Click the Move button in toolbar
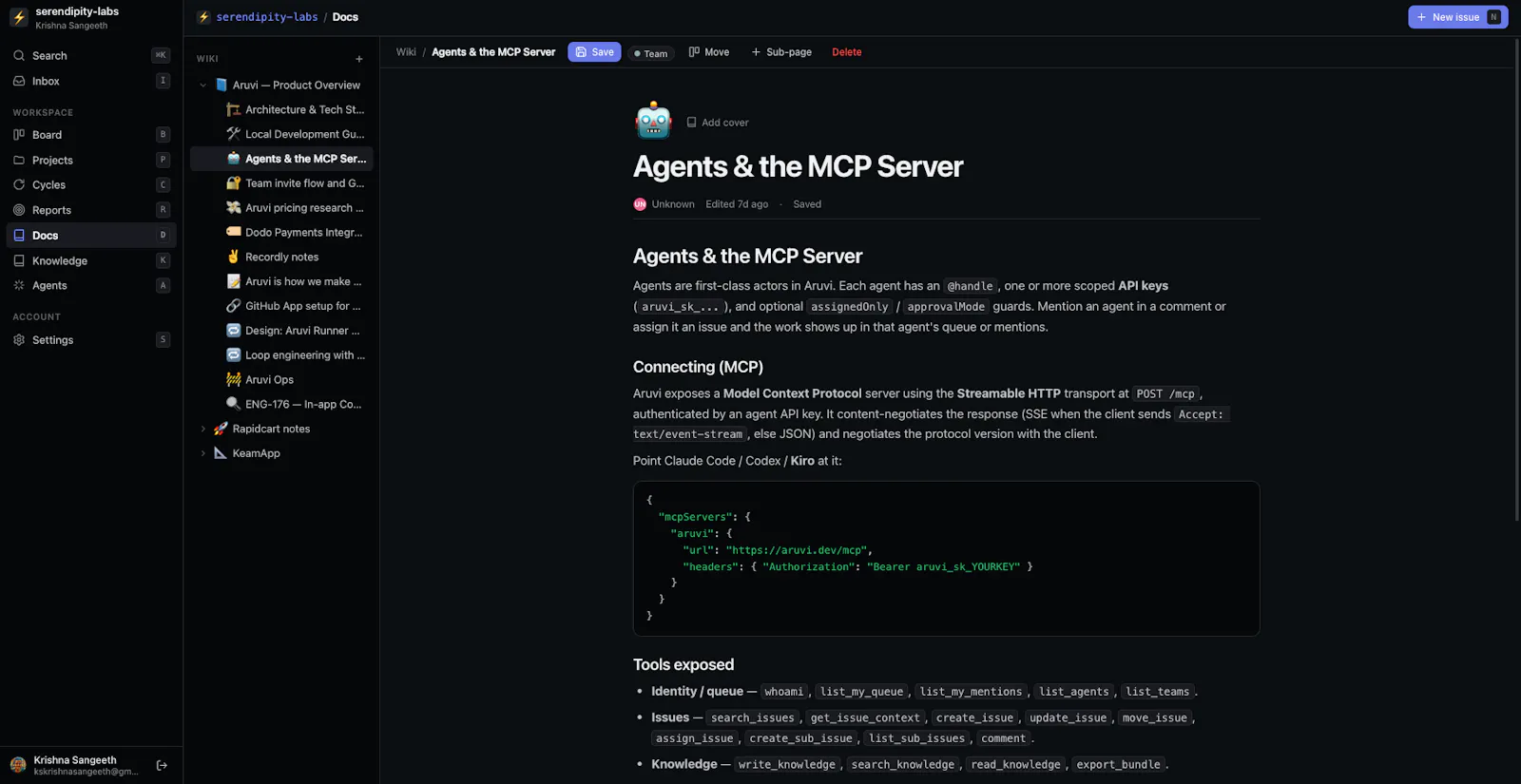This screenshot has height=784, width=1521. click(x=709, y=52)
